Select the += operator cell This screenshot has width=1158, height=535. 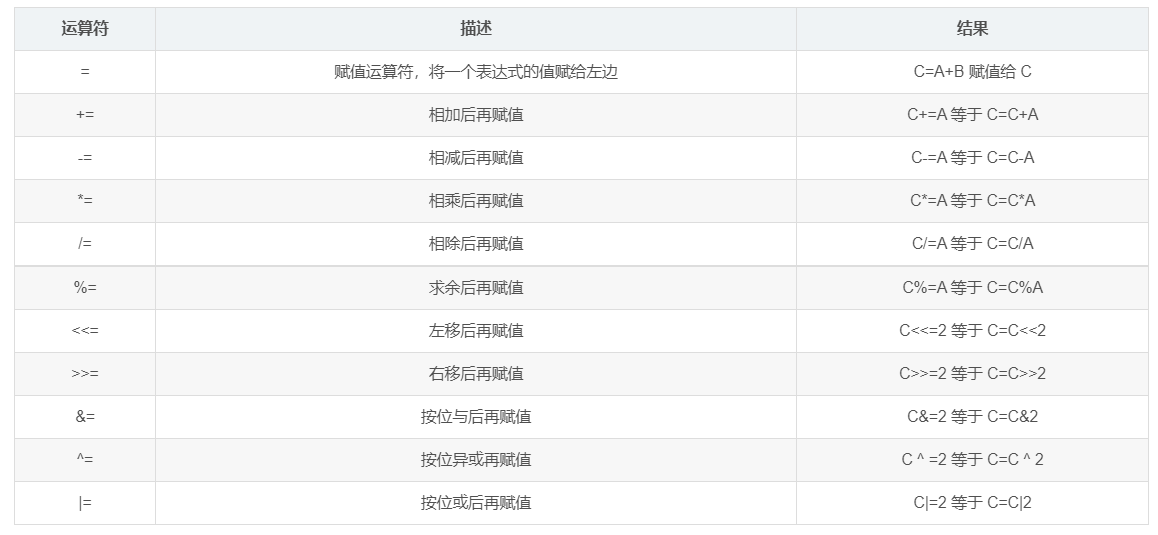pos(85,115)
